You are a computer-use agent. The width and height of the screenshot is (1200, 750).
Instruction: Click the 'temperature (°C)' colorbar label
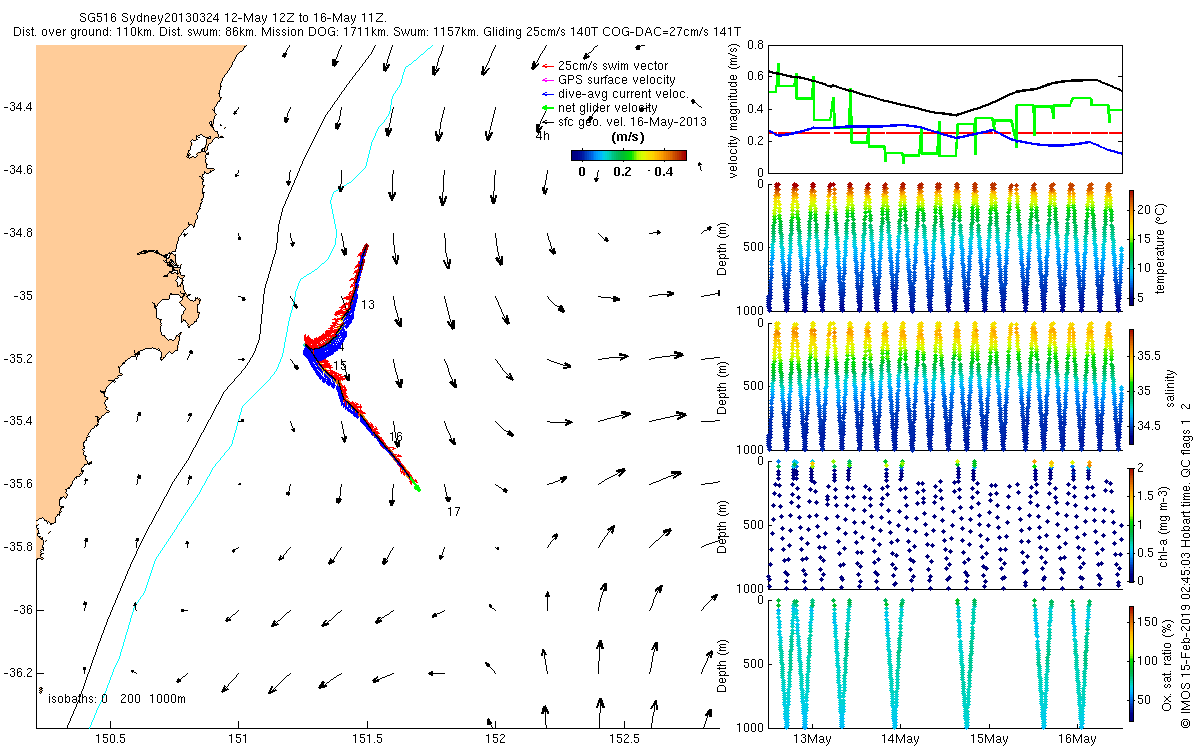[x=1160, y=249]
